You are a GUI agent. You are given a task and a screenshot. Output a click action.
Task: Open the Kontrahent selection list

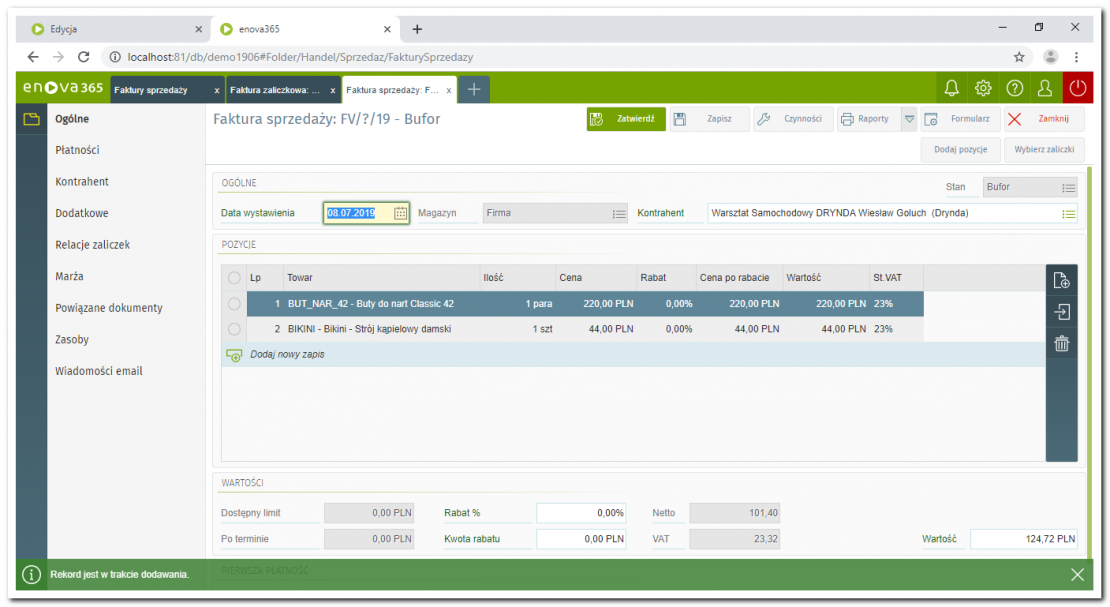pyautogui.click(x=1068, y=213)
